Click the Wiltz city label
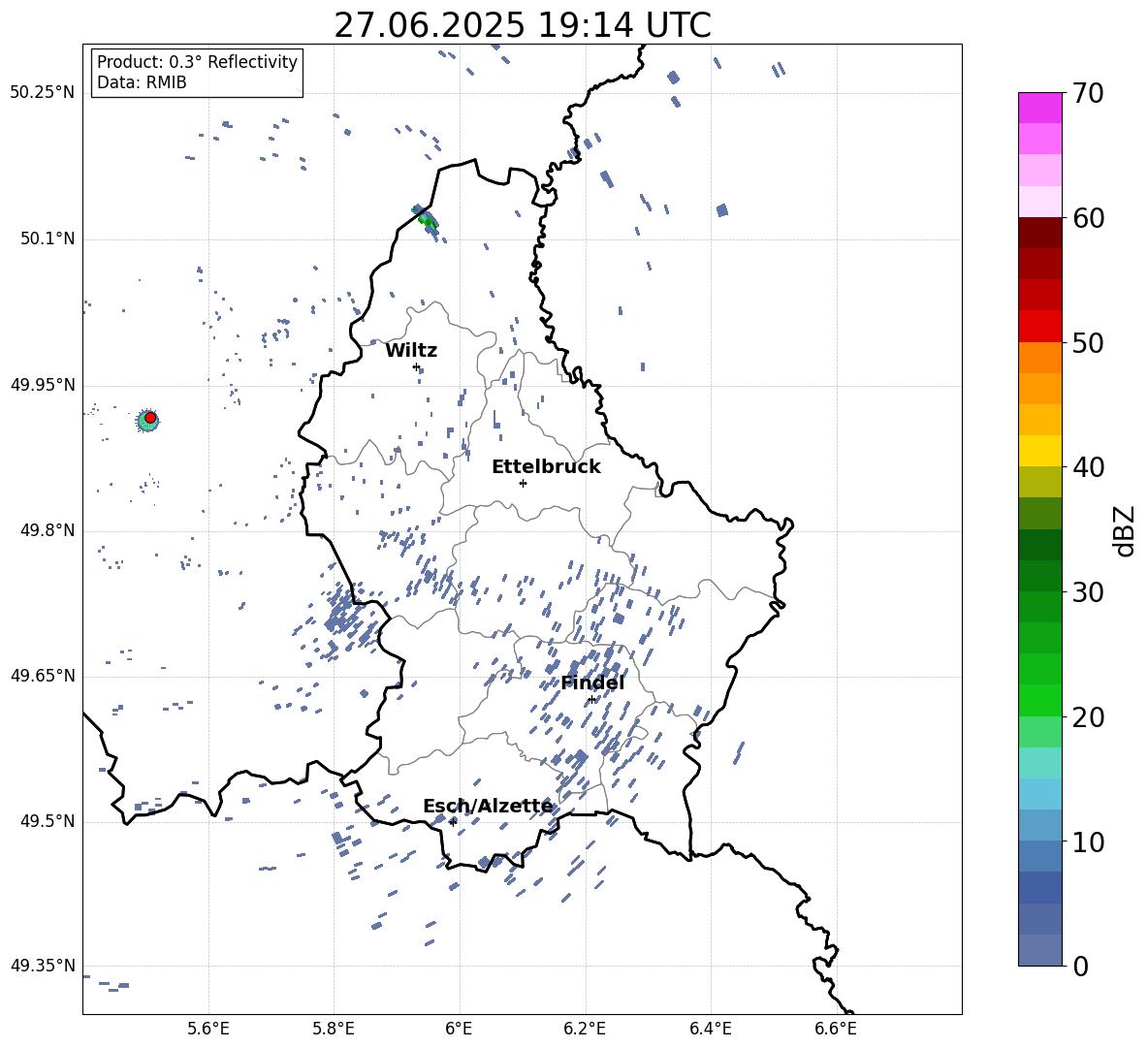This screenshot has width=1148, height=1048. pos(411,351)
